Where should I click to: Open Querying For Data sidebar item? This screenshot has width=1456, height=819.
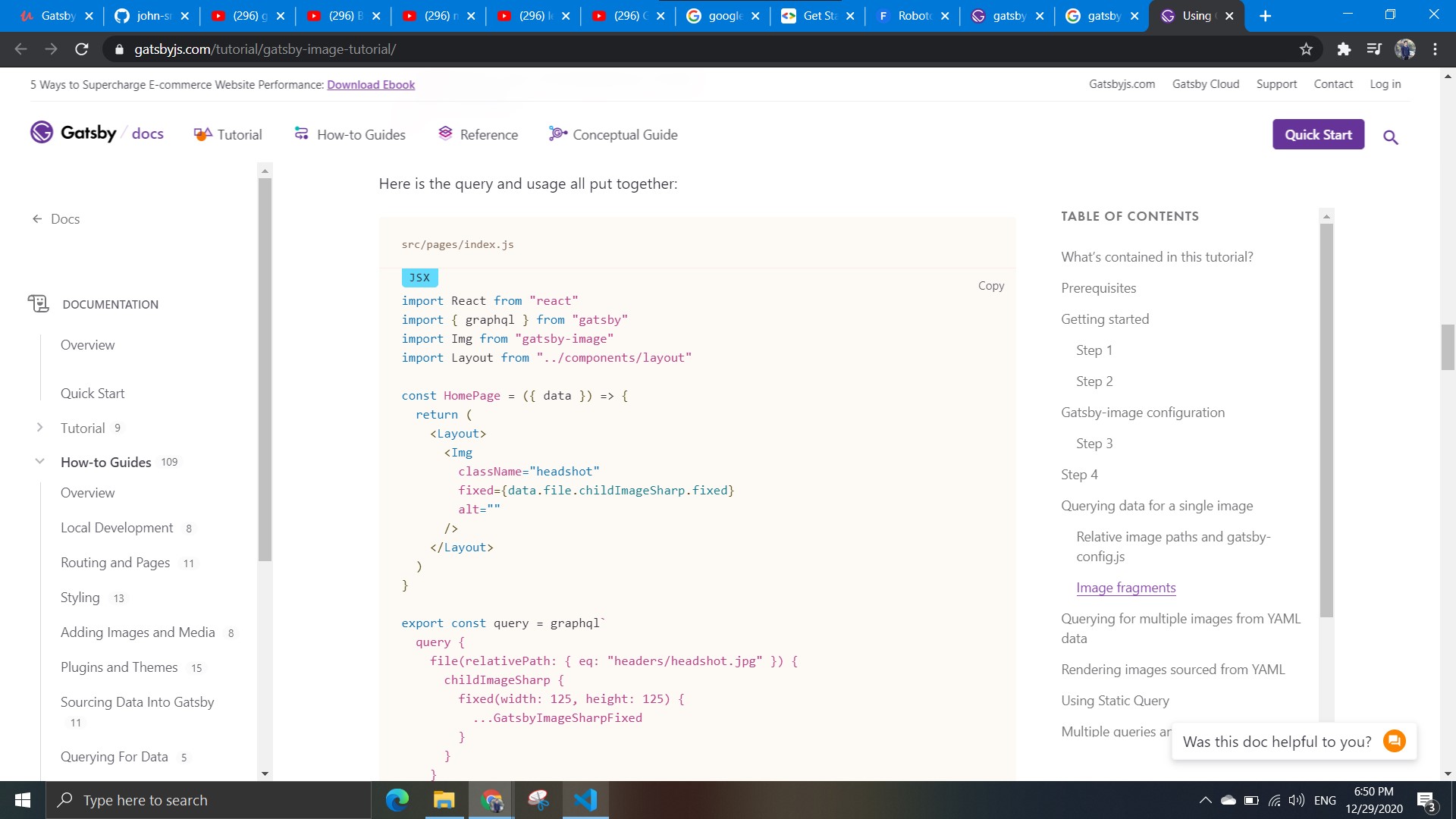pyautogui.click(x=114, y=757)
